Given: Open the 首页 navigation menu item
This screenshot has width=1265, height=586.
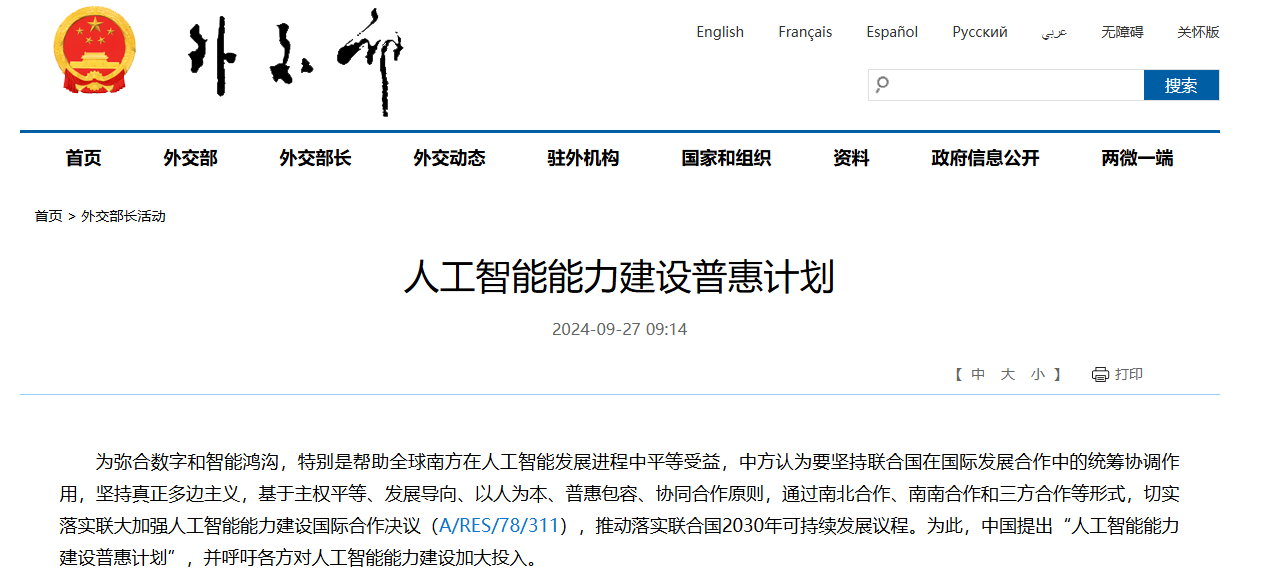Looking at the screenshot, I should (x=83, y=158).
